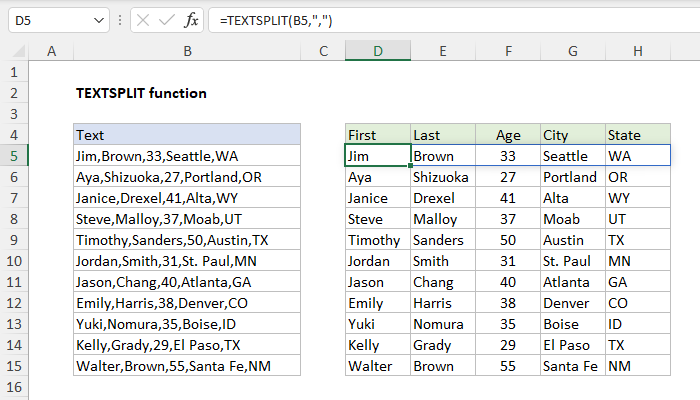Select the 'Portland' cell

tap(573, 177)
